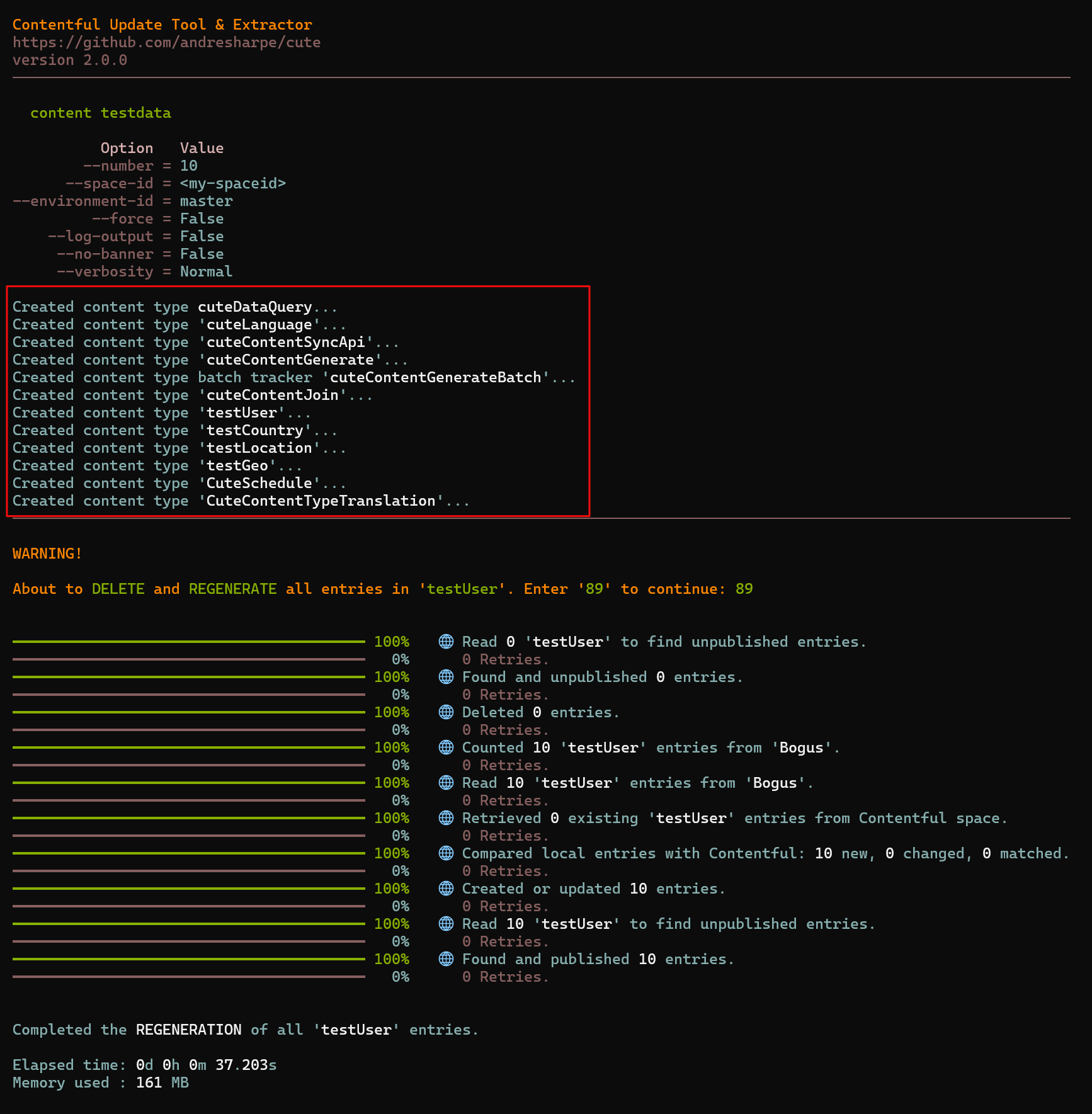Click the 'Completed the REGENERATION' message
This screenshot has width=1092, height=1114.
click(246, 1030)
